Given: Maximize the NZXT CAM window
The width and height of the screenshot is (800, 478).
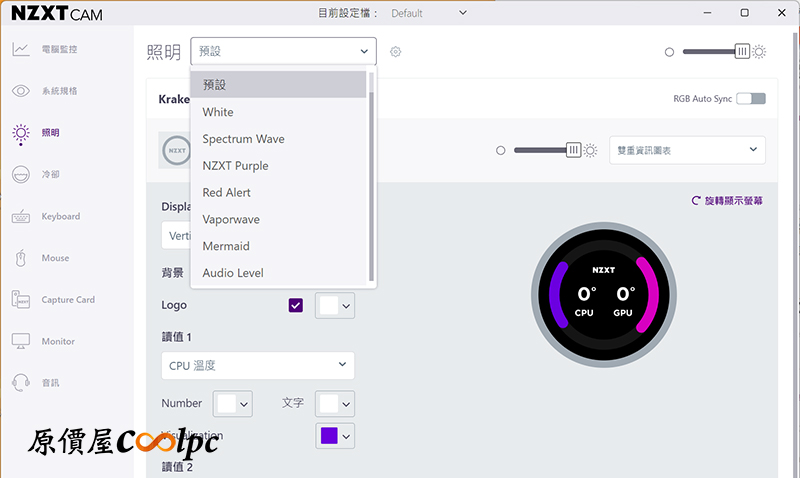Looking at the screenshot, I should point(744,13).
